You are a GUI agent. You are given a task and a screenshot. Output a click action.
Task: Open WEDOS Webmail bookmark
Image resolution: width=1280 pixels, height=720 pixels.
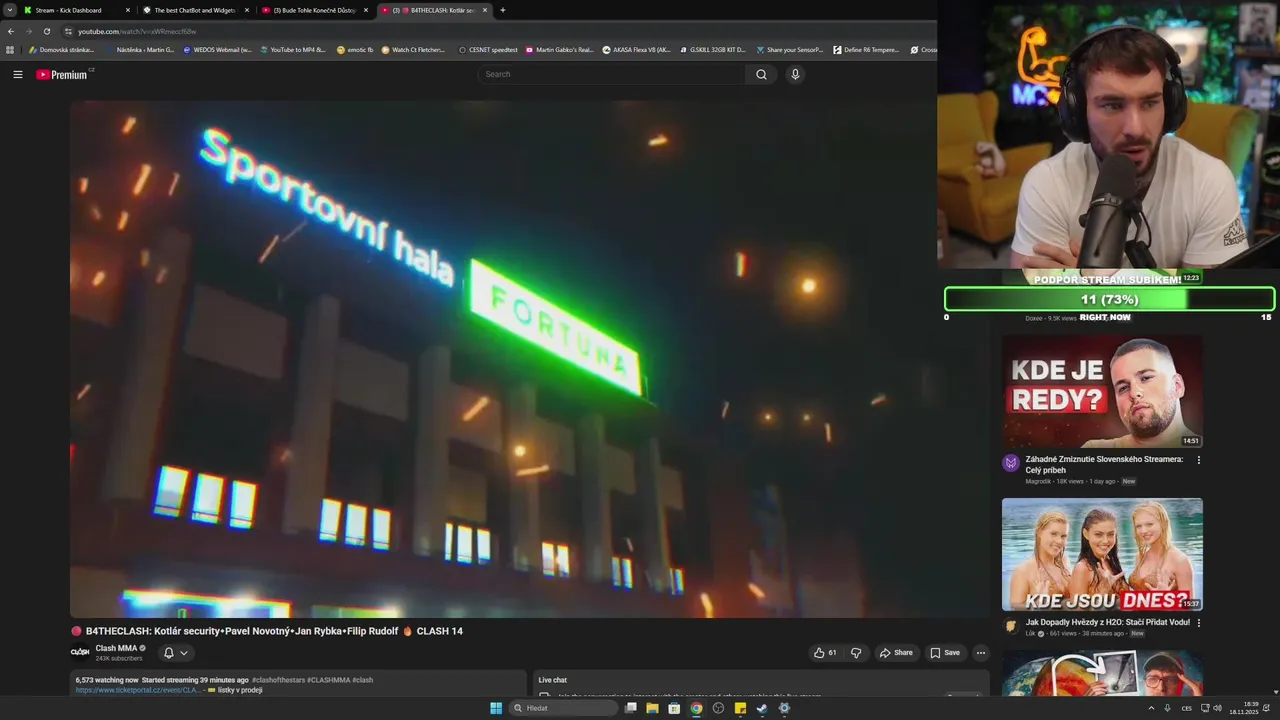click(217, 49)
